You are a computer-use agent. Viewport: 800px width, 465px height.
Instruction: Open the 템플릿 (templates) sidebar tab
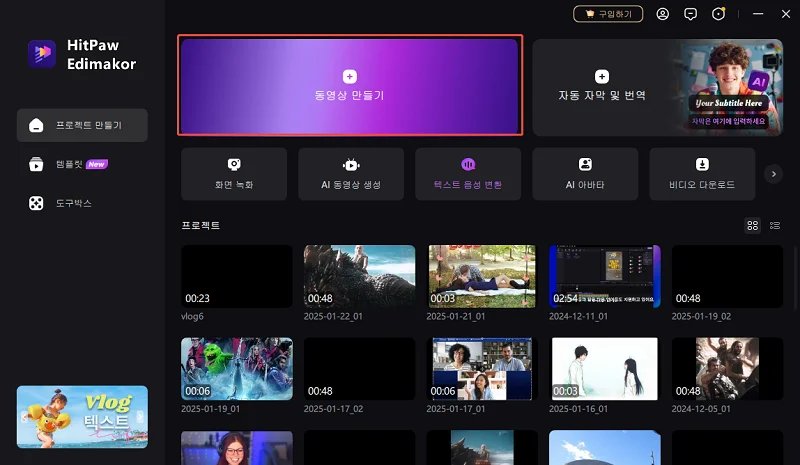(x=82, y=164)
